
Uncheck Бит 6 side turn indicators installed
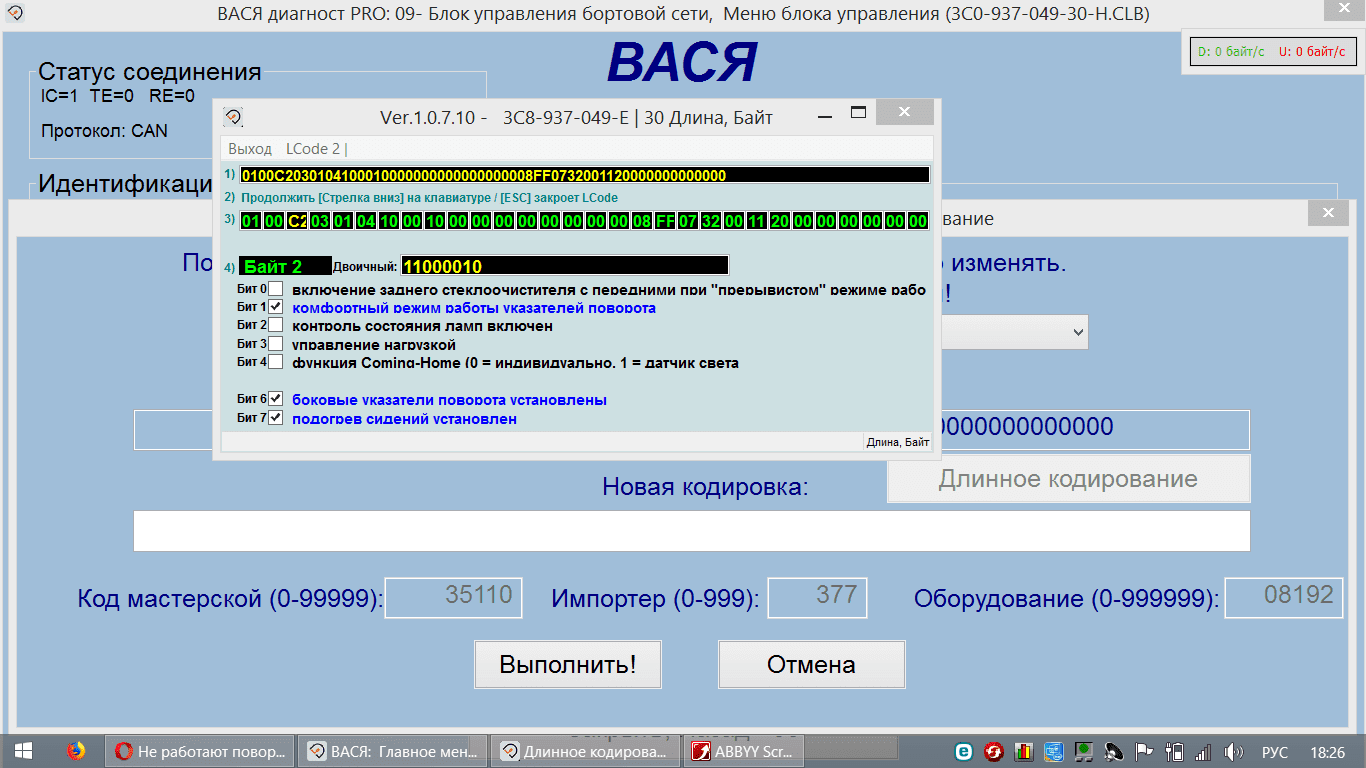[x=276, y=399]
